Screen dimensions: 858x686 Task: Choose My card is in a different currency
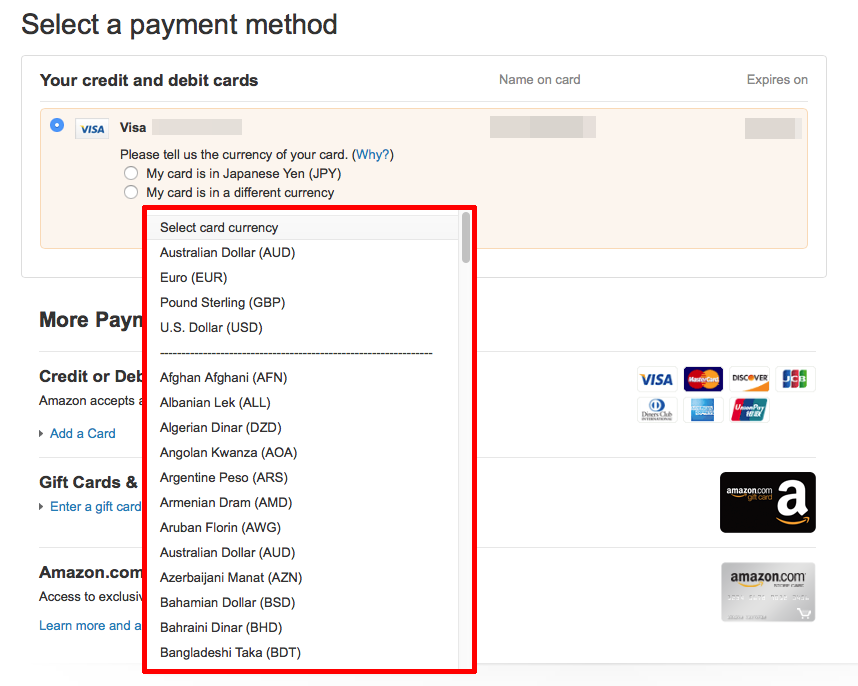[x=131, y=193]
